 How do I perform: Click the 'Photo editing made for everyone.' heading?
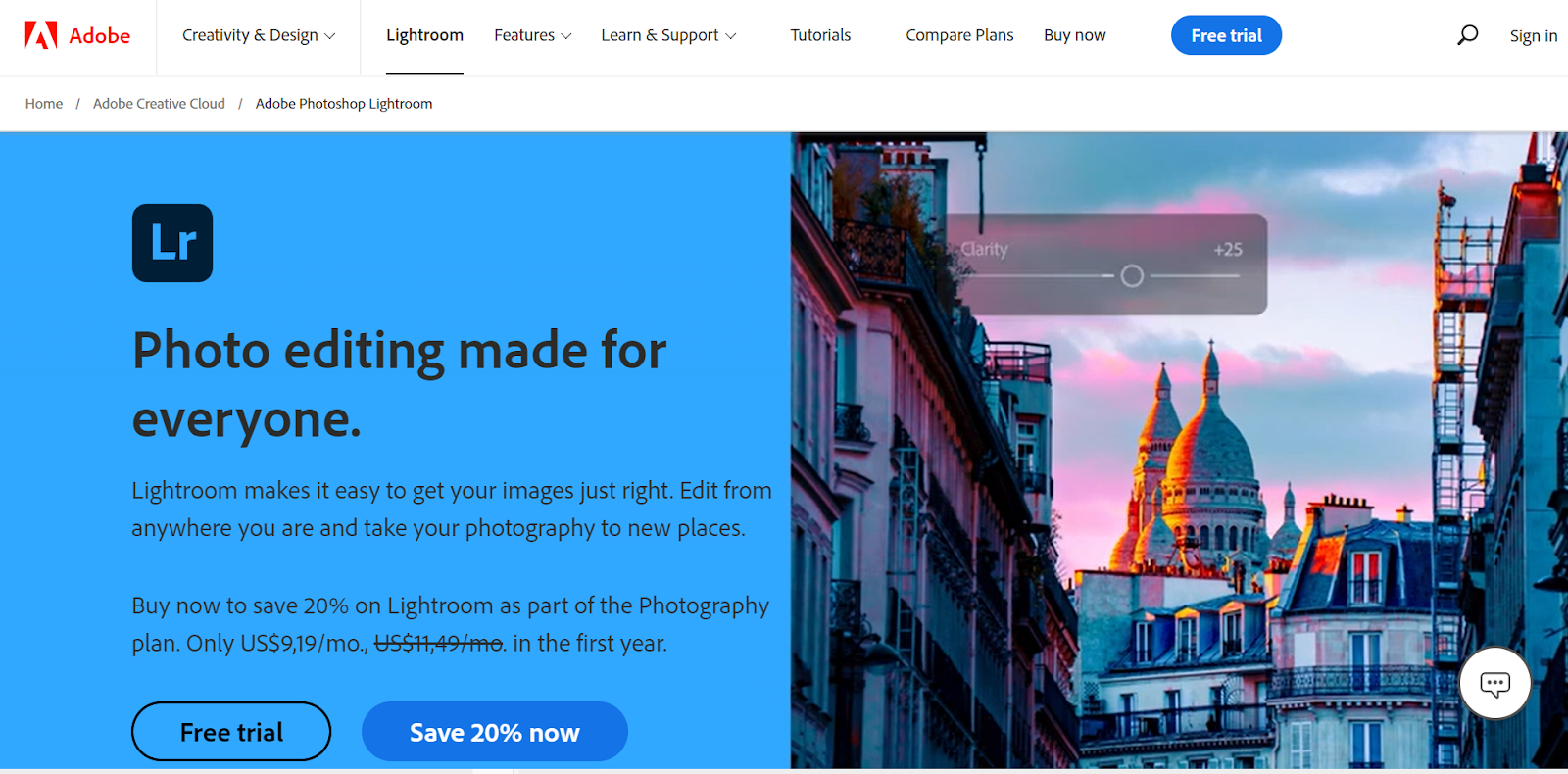pyautogui.click(x=400, y=384)
